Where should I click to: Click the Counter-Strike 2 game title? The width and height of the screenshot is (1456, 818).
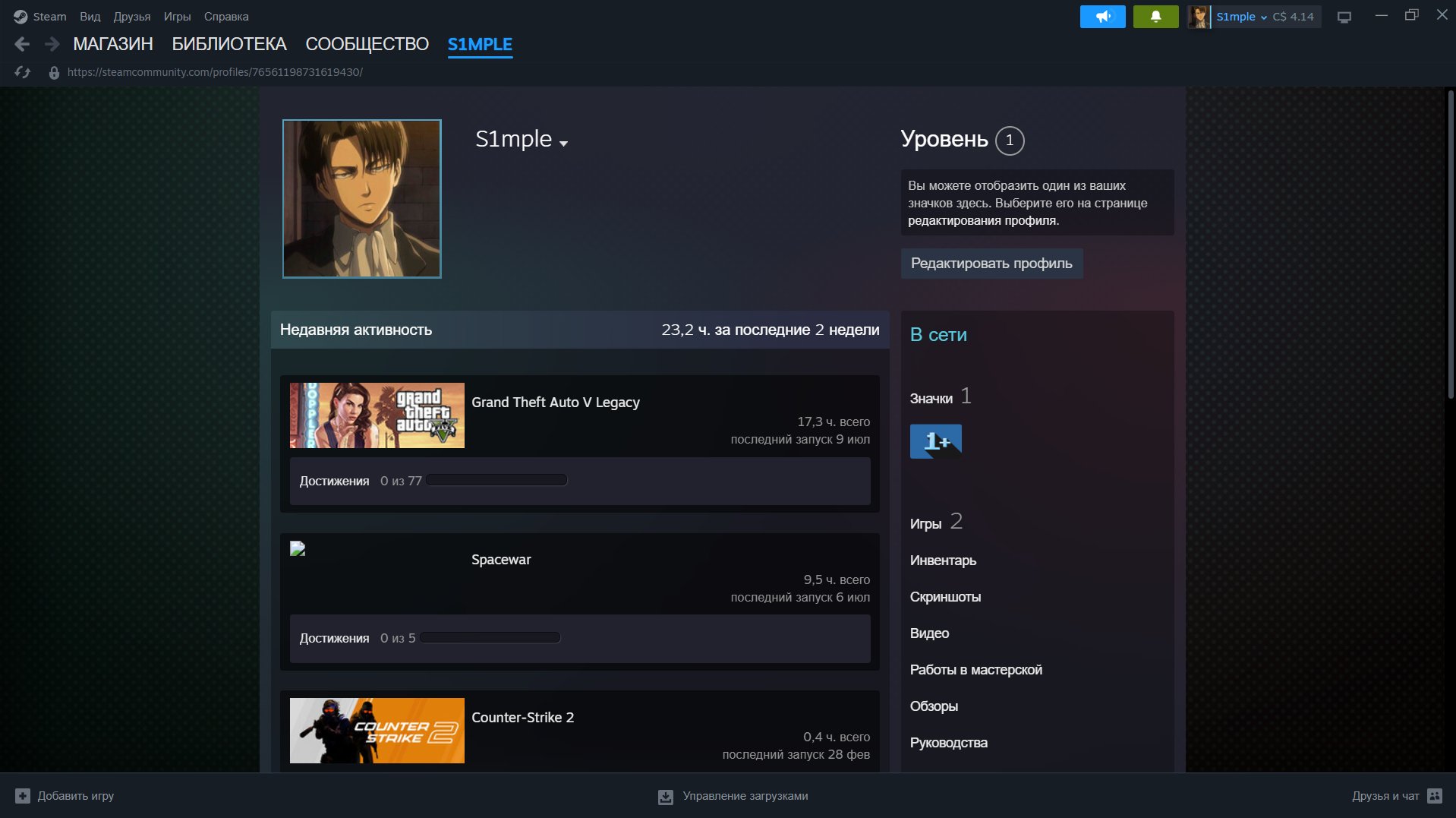(522, 718)
